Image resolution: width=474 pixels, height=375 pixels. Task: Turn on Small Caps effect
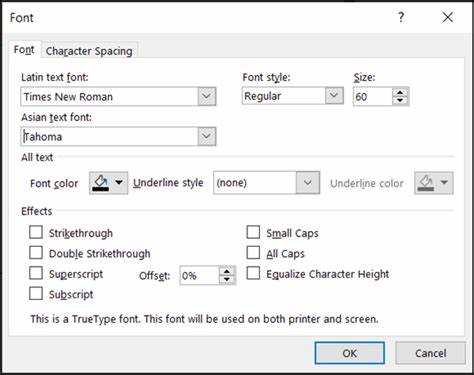click(x=253, y=232)
